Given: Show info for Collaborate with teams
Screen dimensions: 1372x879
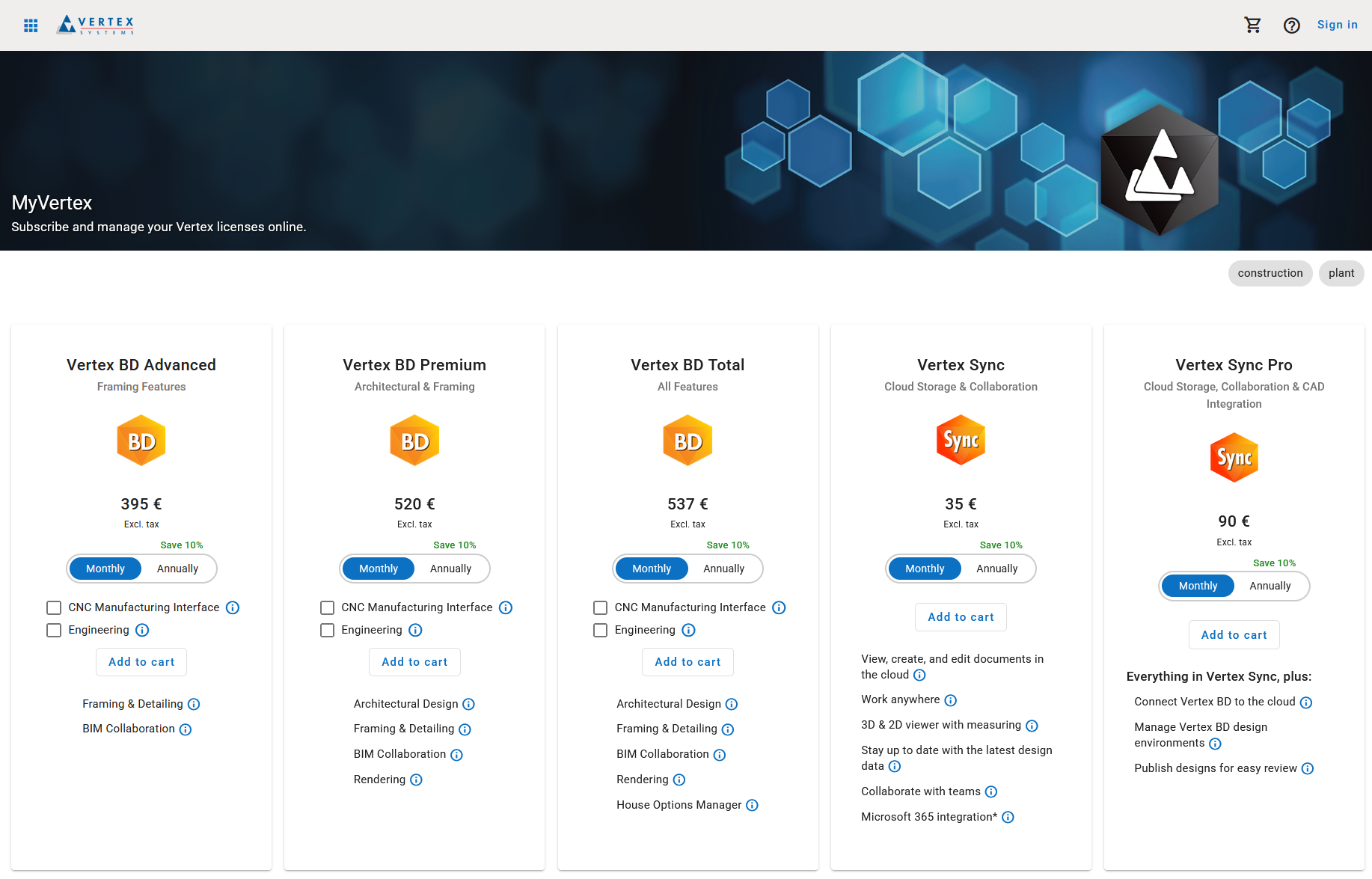Looking at the screenshot, I should 991,791.
